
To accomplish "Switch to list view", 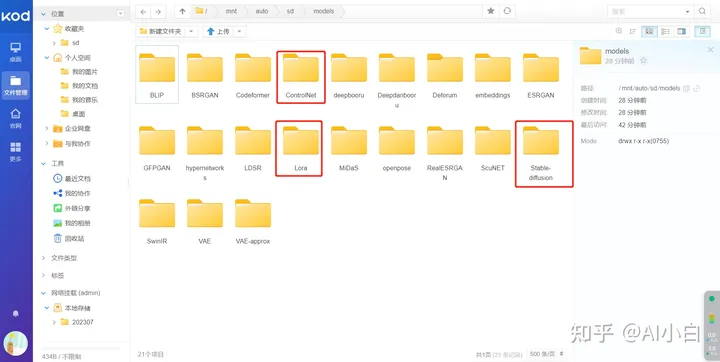I will (665, 31).
